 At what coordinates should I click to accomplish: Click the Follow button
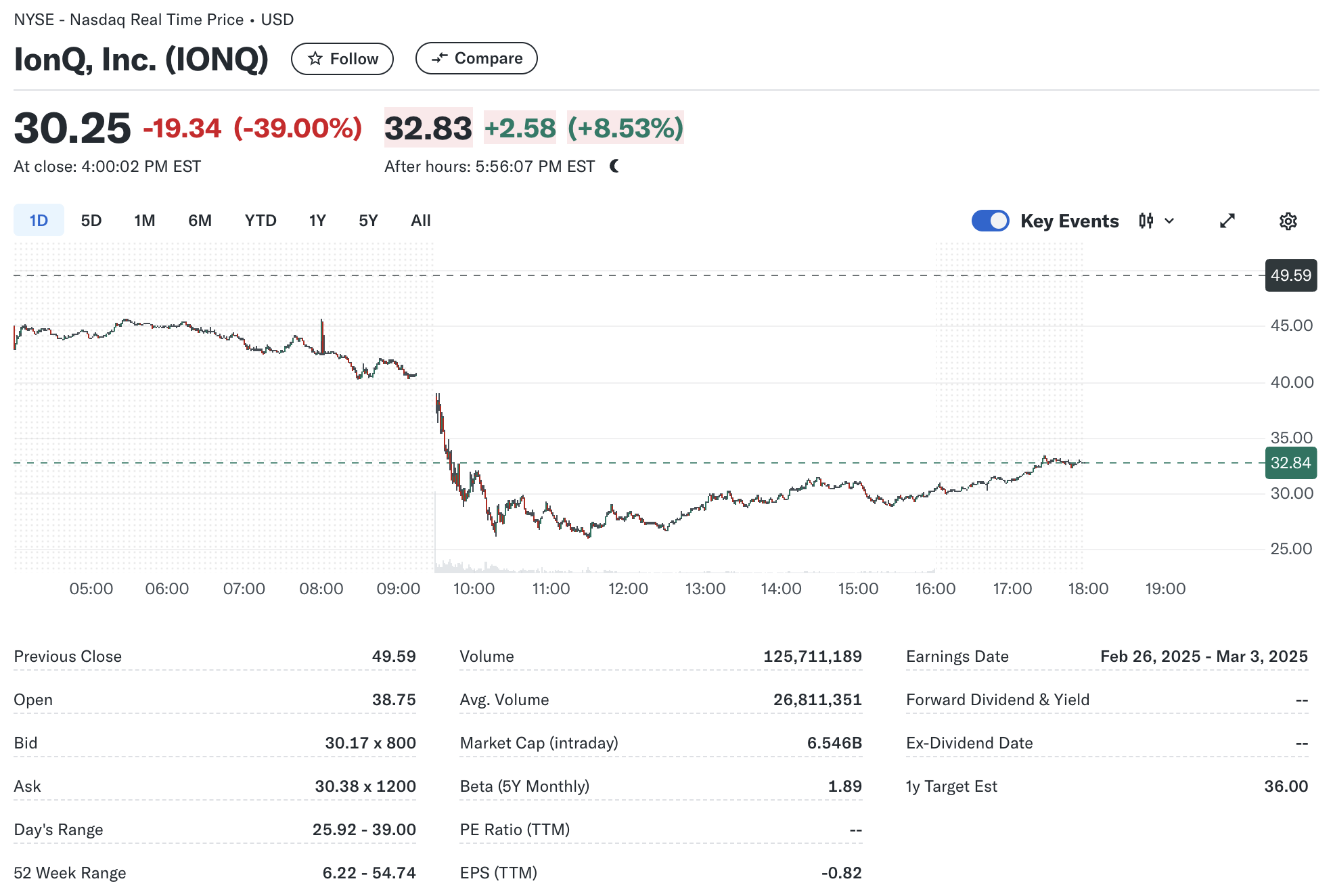coord(342,59)
